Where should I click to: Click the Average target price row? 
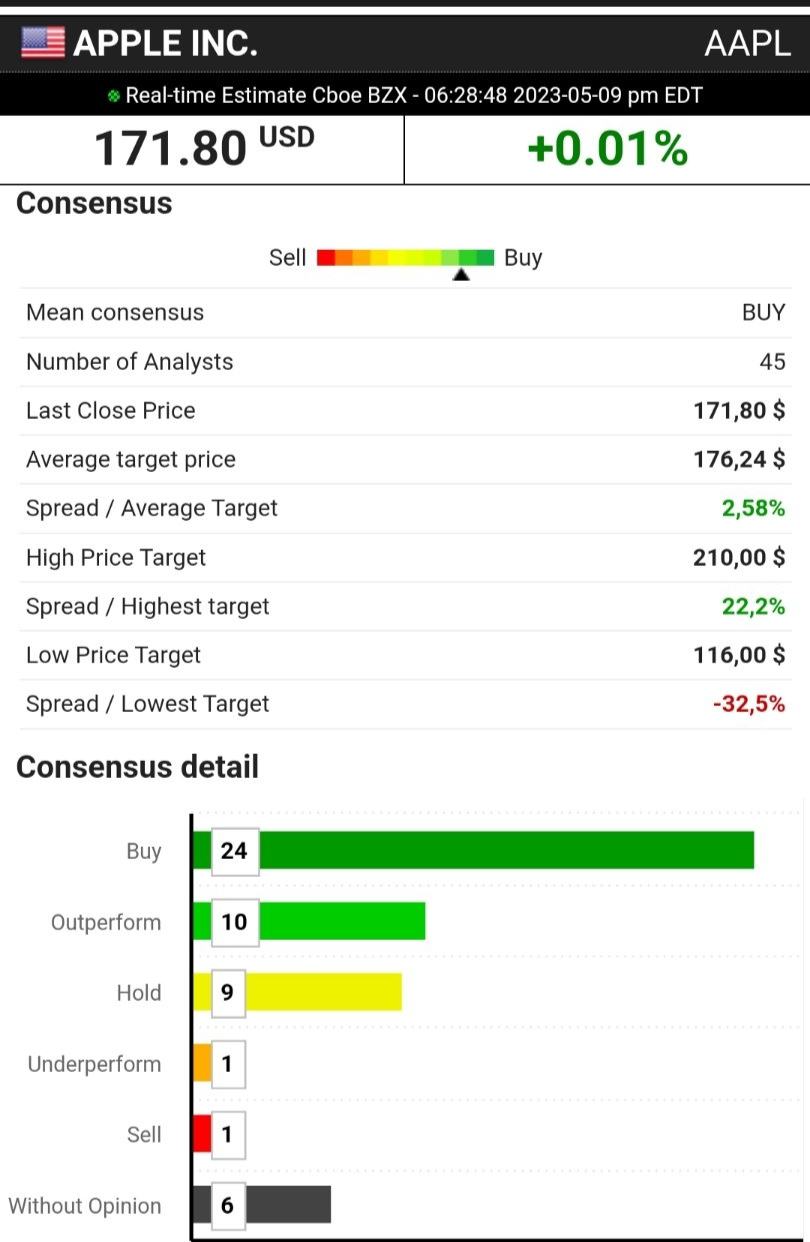click(405, 460)
